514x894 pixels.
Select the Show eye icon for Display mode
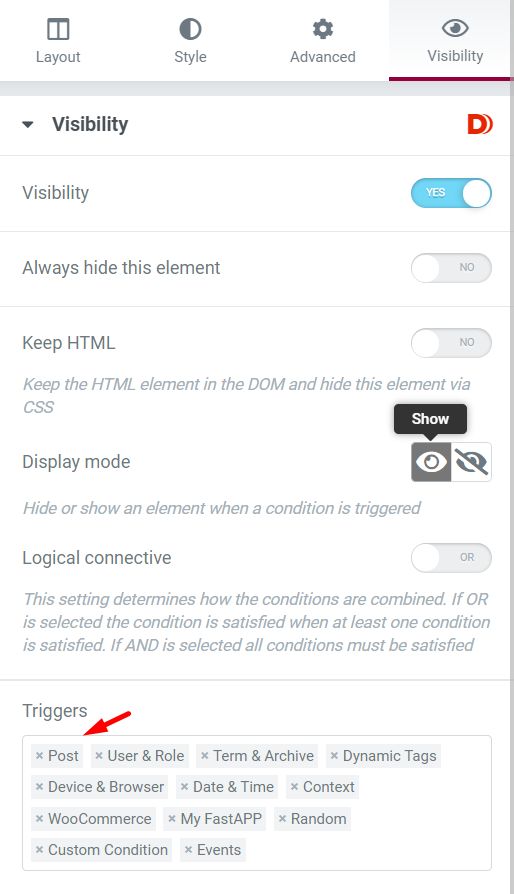click(x=431, y=462)
